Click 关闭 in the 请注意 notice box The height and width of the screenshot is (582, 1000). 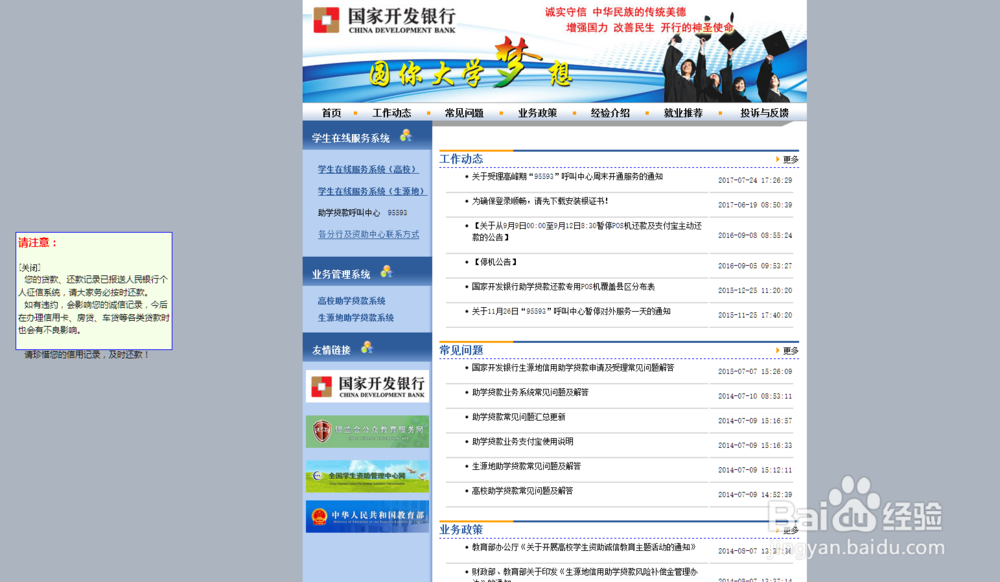click(31, 266)
